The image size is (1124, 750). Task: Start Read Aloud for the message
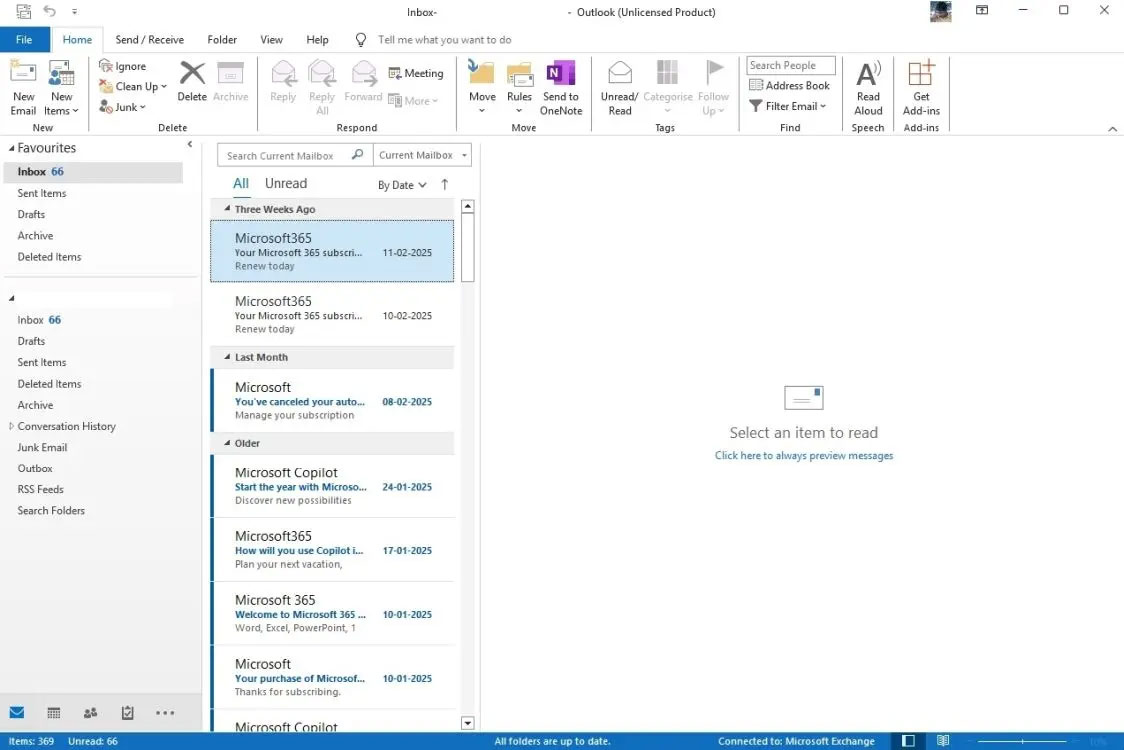click(x=867, y=85)
